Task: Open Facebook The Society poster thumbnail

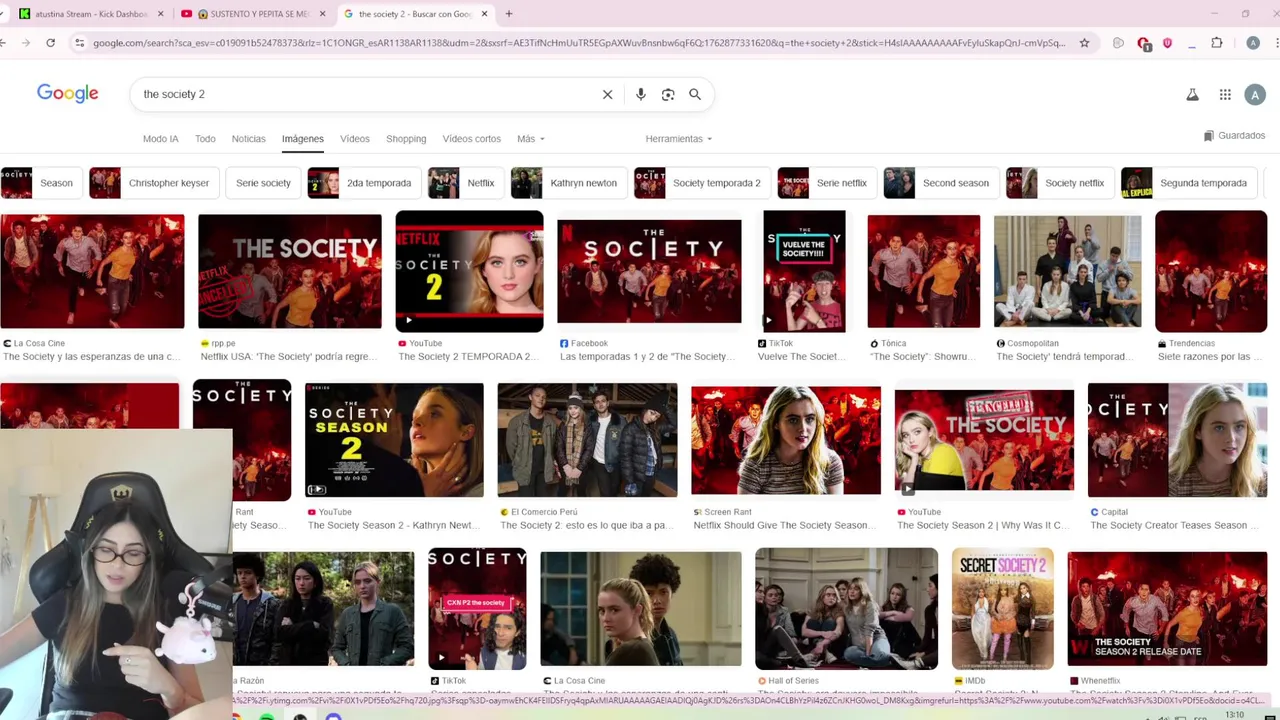Action: (x=649, y=271)
